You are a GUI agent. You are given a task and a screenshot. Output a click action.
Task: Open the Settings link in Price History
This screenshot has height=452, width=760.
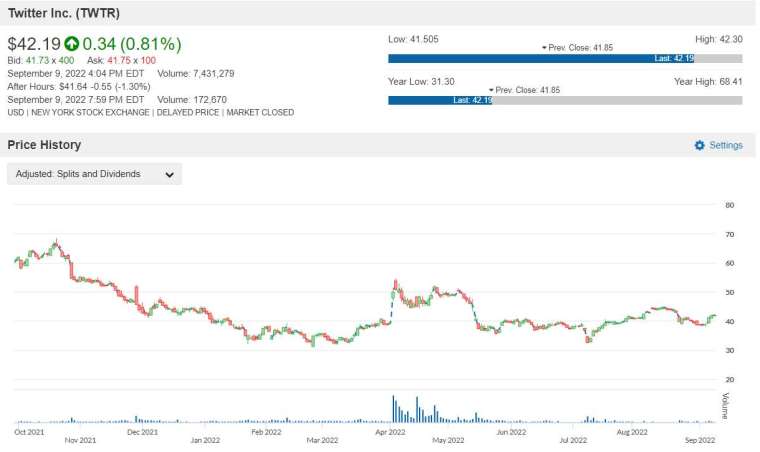click(726, 145)
